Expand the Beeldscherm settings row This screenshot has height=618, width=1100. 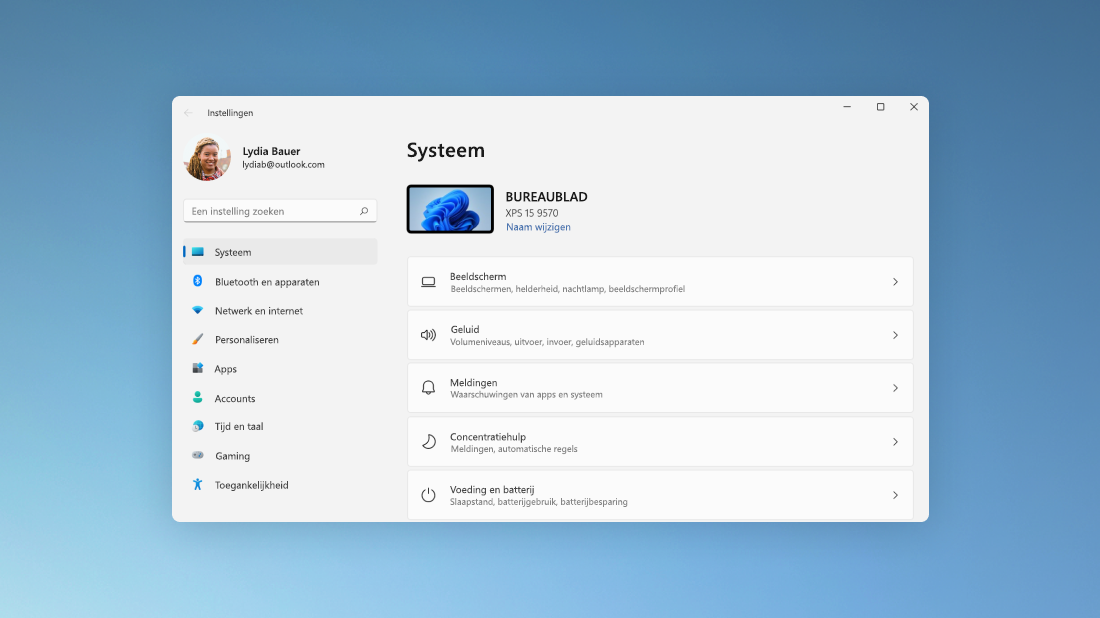[x=895, y=281]
